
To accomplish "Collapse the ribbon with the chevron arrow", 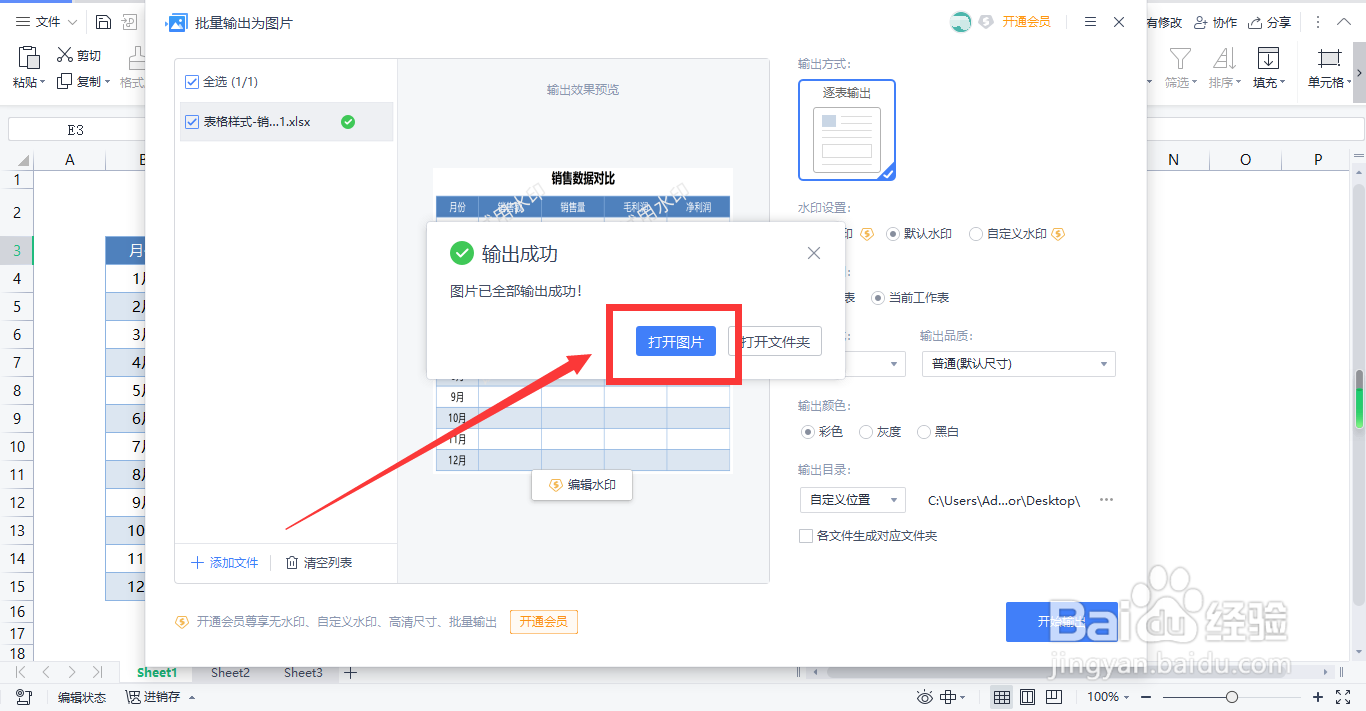I will click(x=1345, y=21).
